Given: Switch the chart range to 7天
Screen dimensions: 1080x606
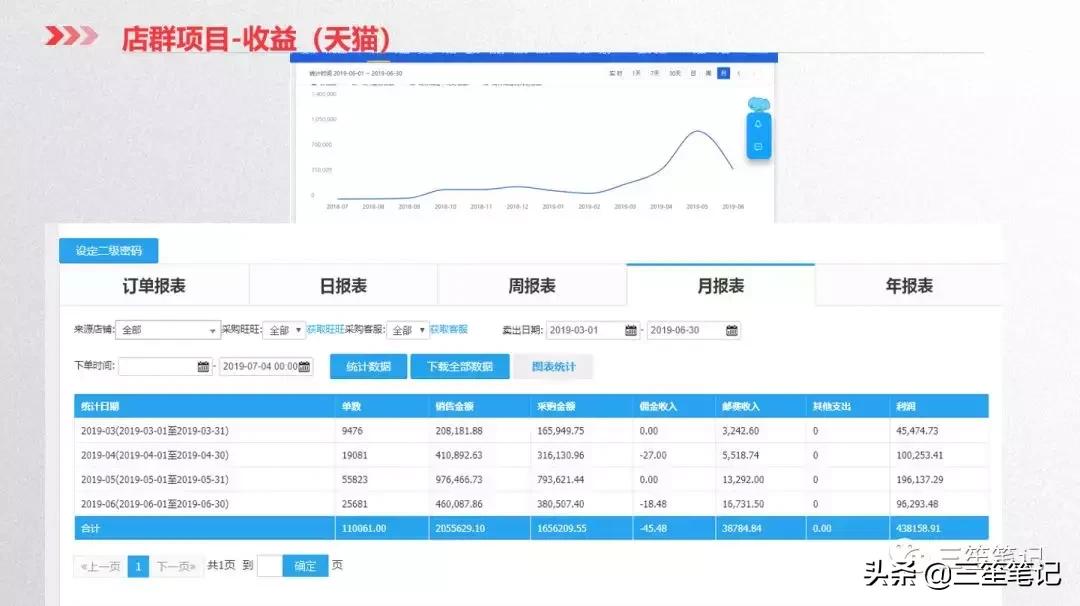Looking at the screenshot, I should [653, 73].
